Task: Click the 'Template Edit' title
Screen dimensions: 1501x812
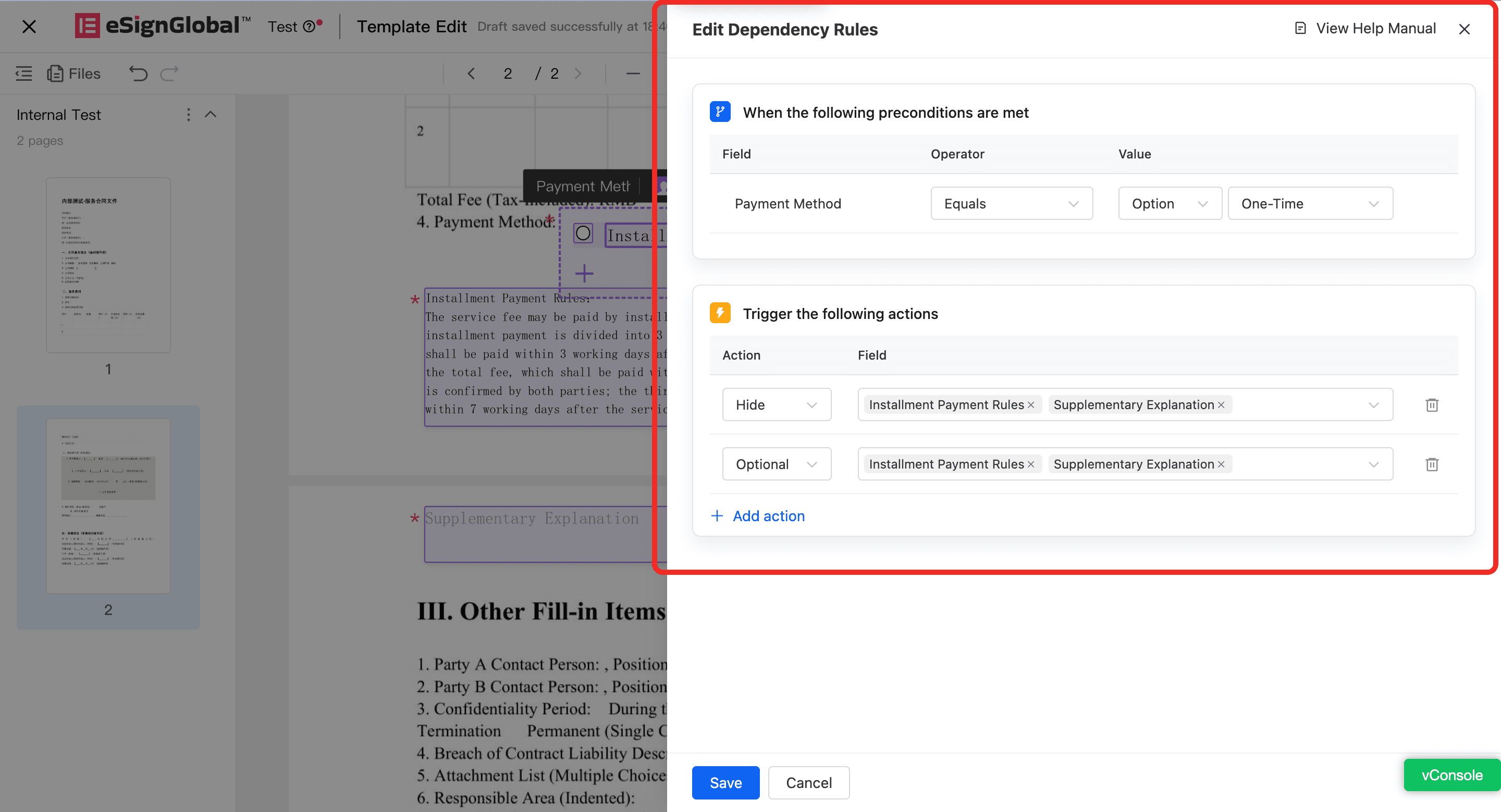Action: coord(411,26)
